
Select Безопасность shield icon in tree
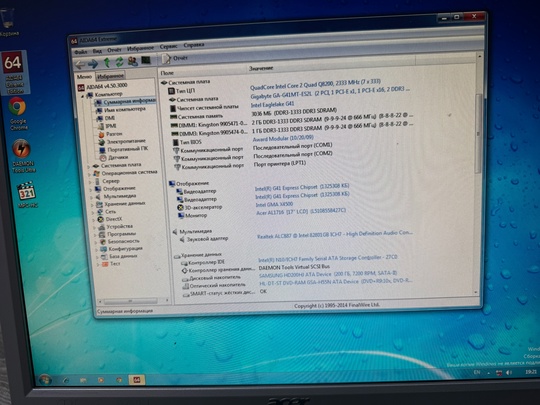pos(102,242)
